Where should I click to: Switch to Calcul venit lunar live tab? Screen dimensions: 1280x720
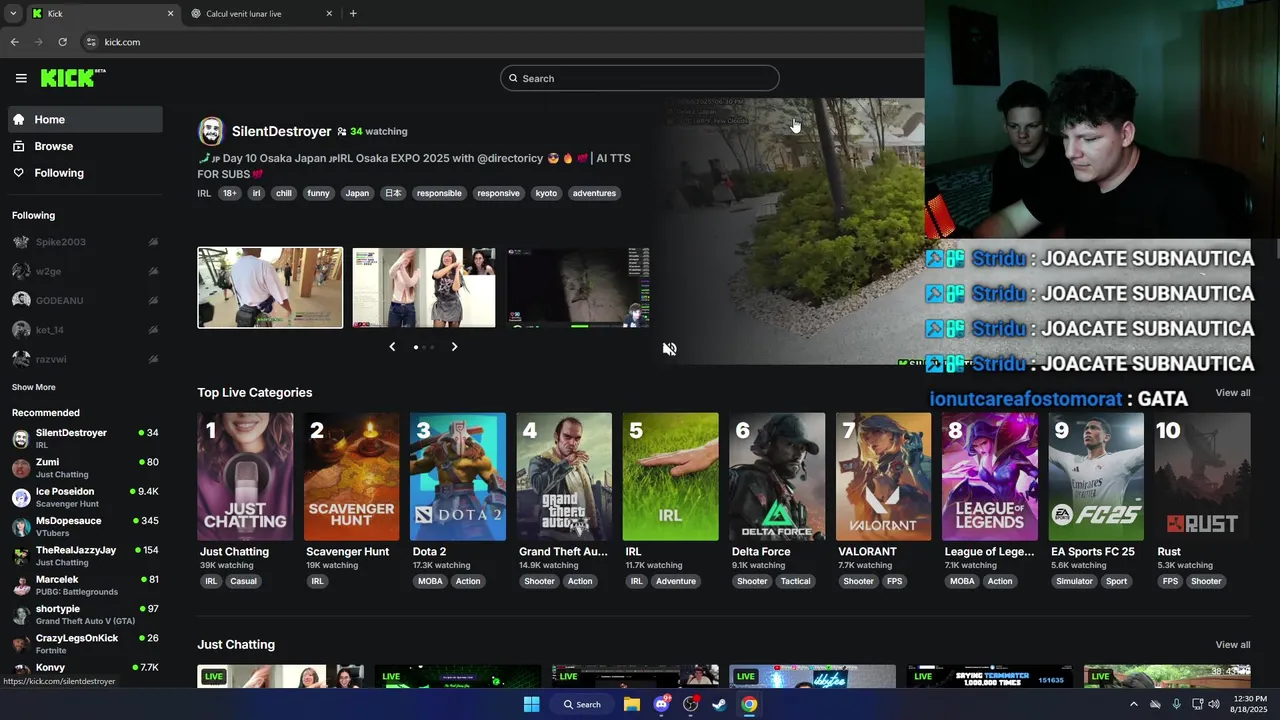point(260,14)
